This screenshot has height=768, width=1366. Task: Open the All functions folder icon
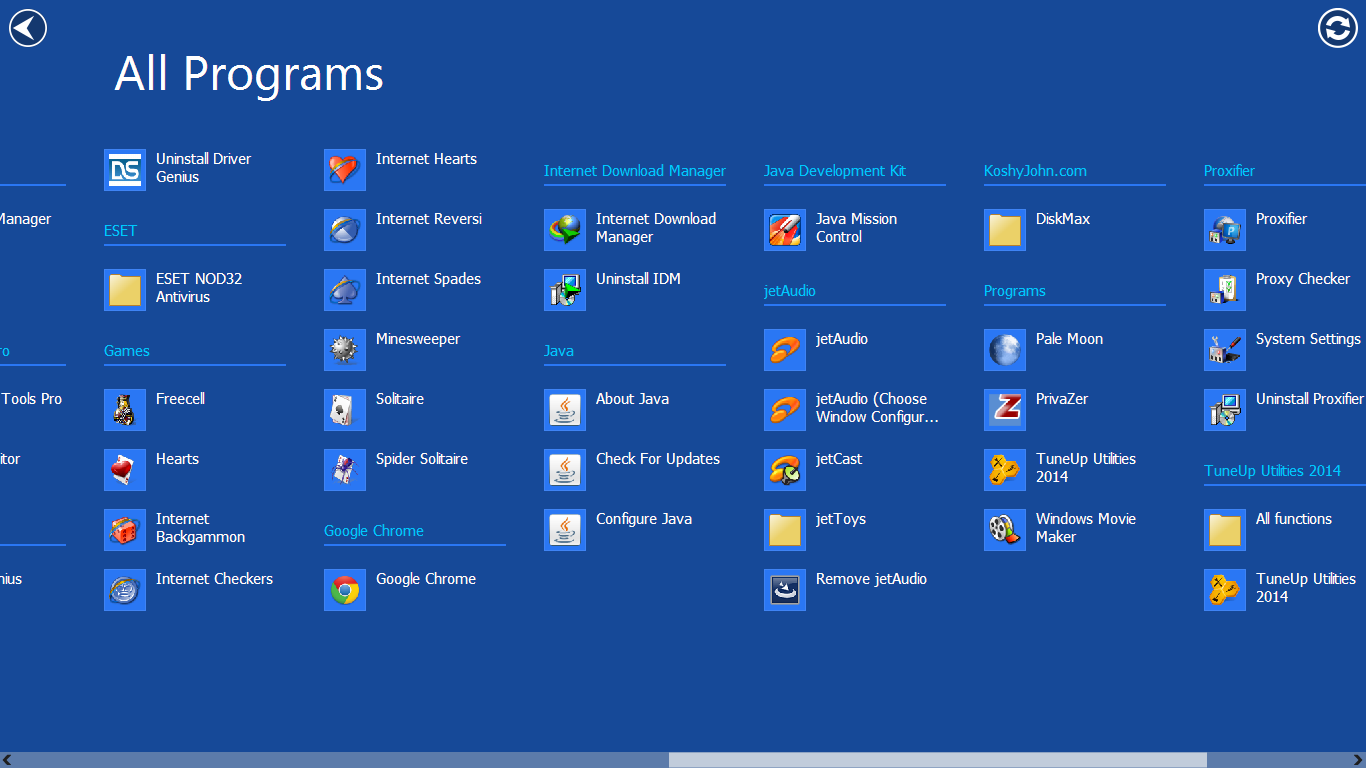pyautogui.click(x=1225, y=530)
